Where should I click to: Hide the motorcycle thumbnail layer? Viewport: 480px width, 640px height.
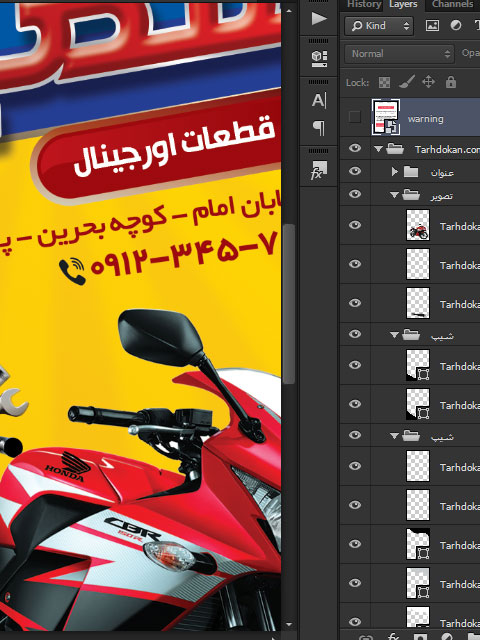355,225
